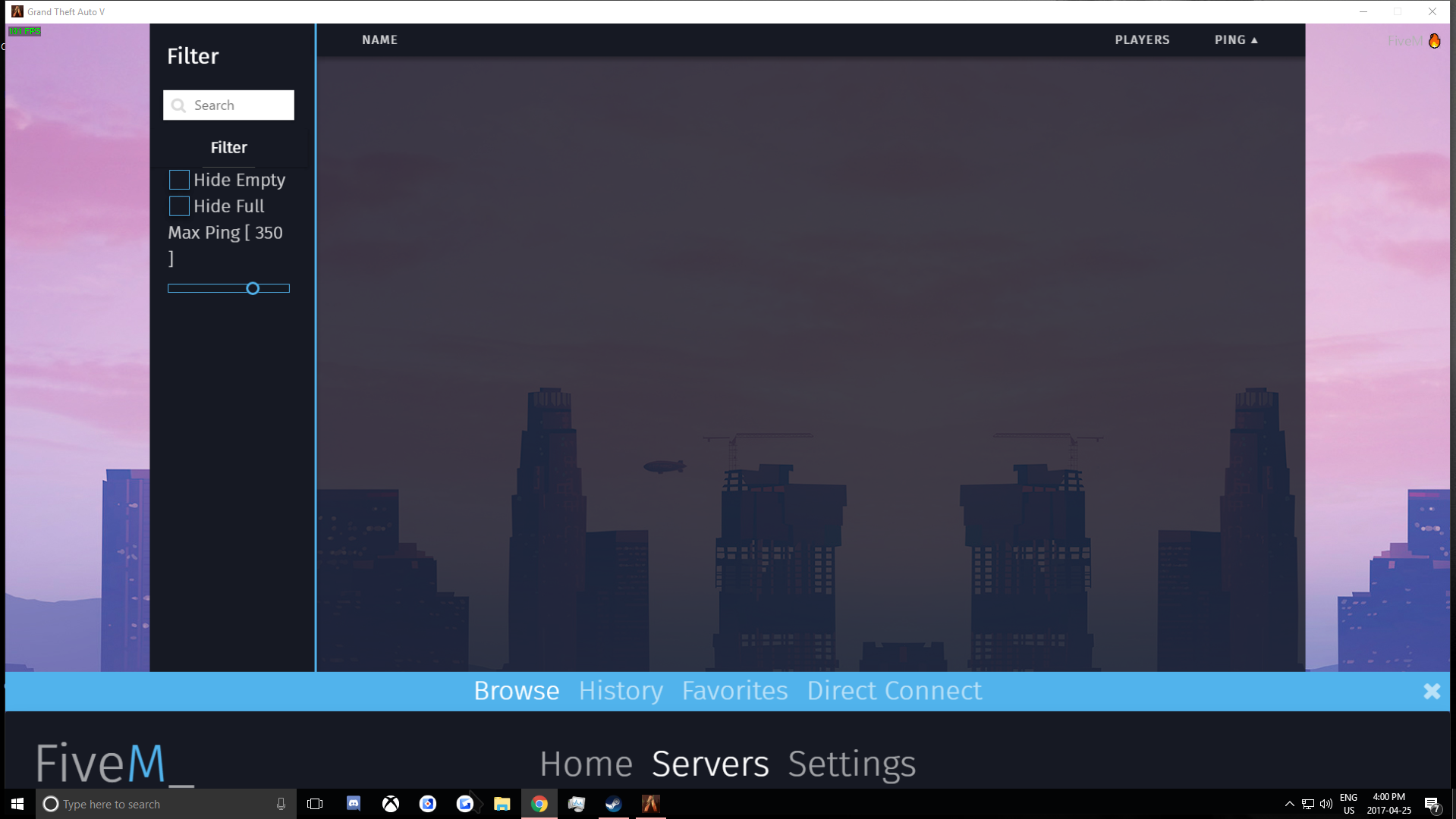
Task: Open the clock and date flyout
Action: coord(1388,804)
